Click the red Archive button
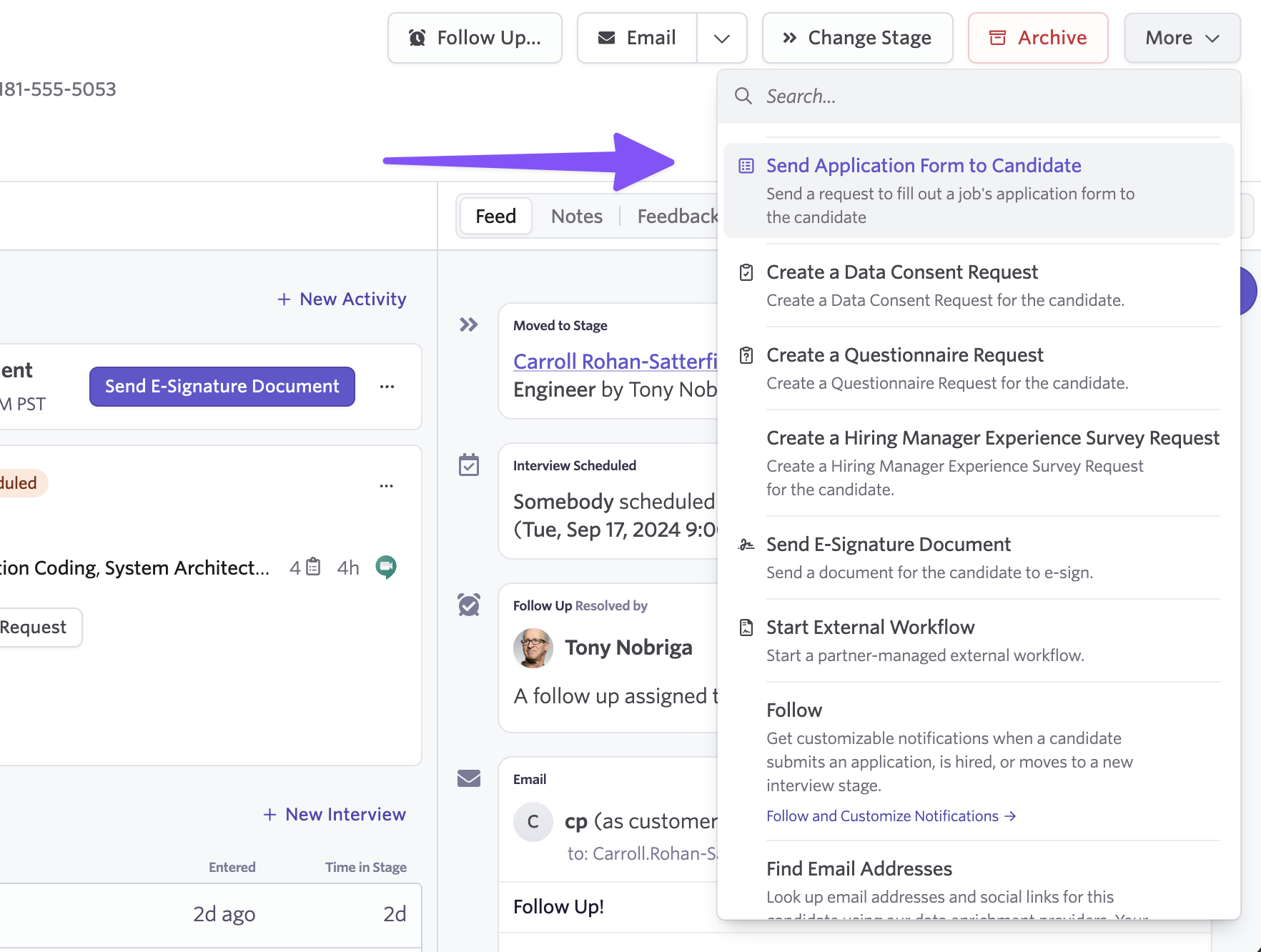 [x=1037, y=38]
